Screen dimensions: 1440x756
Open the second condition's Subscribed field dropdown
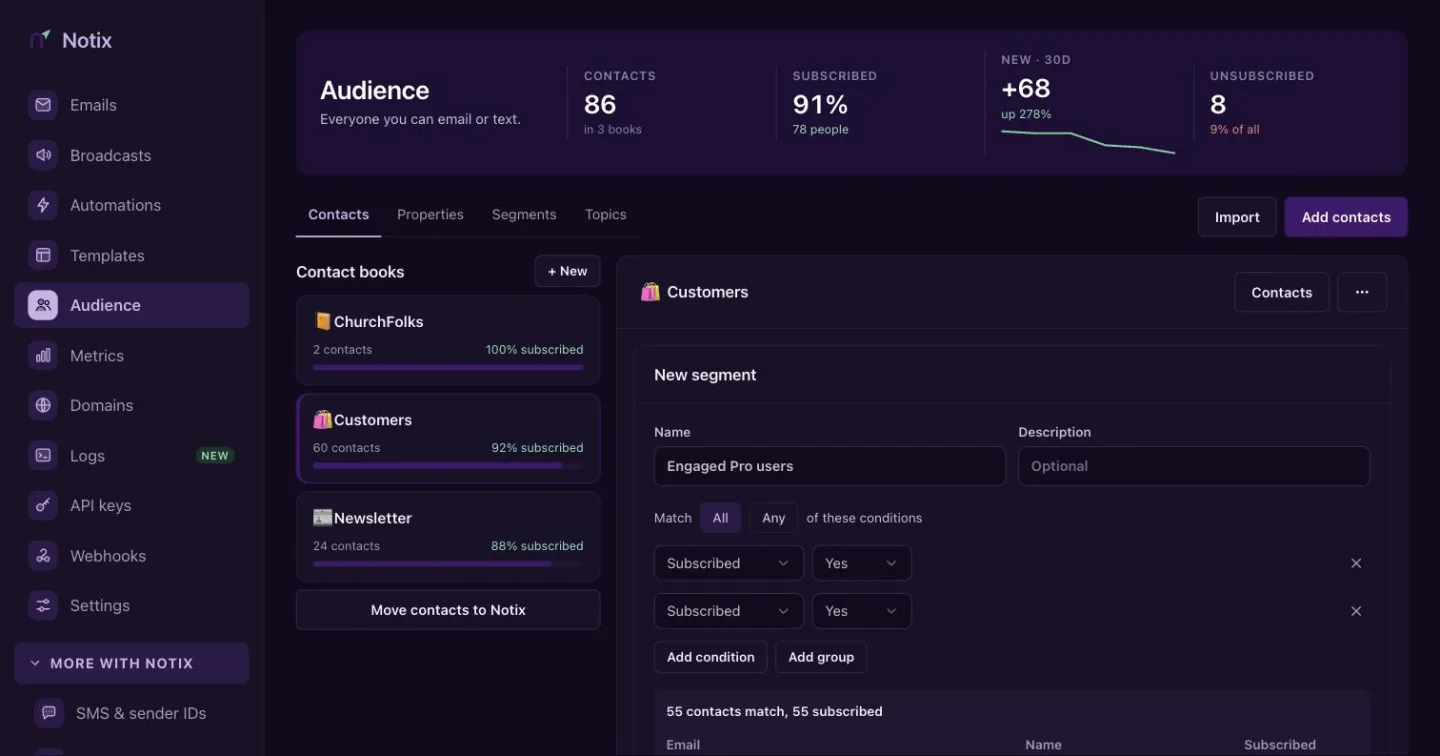(729, 611)
